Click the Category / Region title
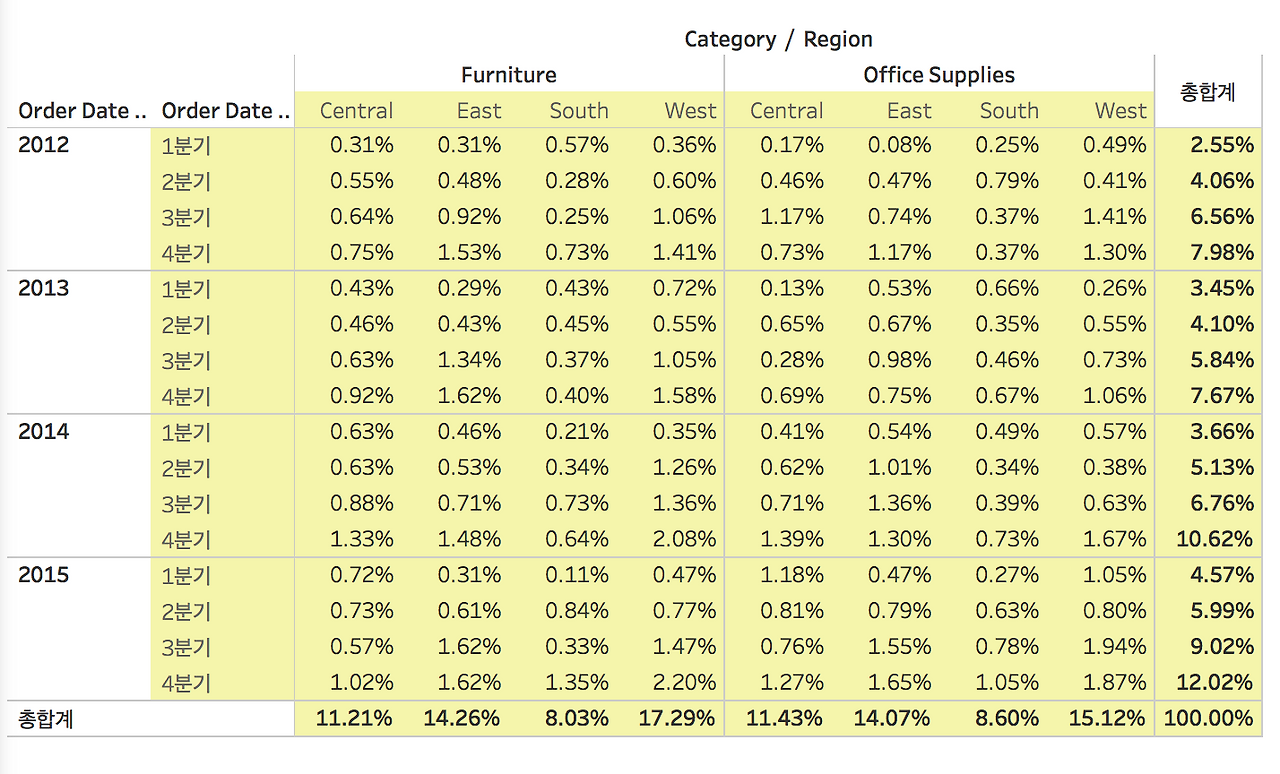The height and width of the screenshot is (774, 1280). point(778,39)
